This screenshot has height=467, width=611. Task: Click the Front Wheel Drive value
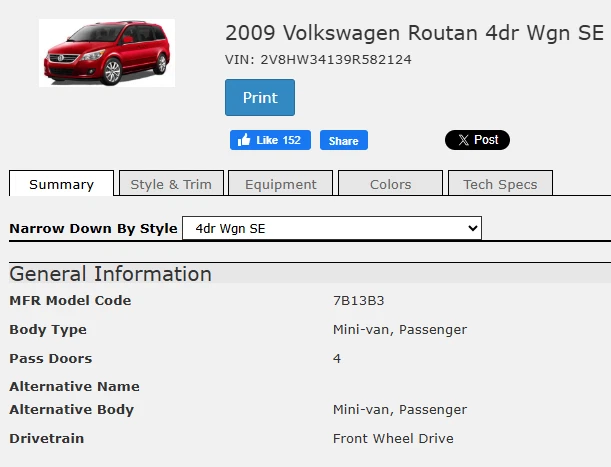pyautogui.click(x=393, y=438)
